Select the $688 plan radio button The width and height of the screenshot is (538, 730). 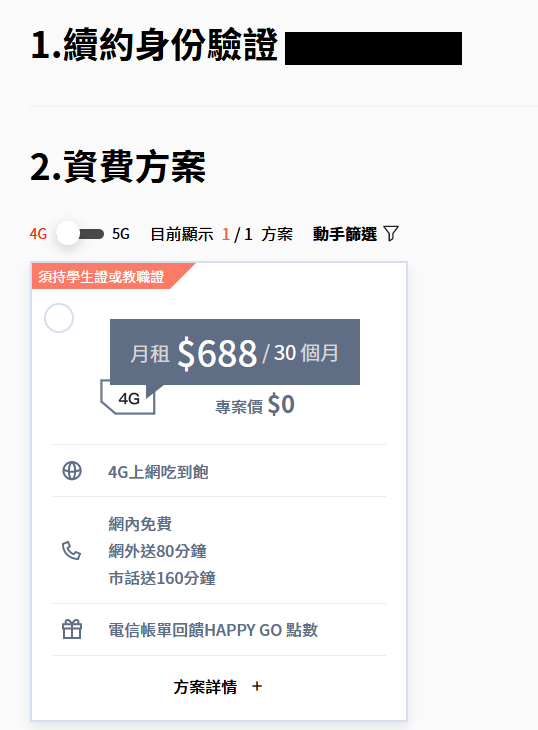pos(59,318)
